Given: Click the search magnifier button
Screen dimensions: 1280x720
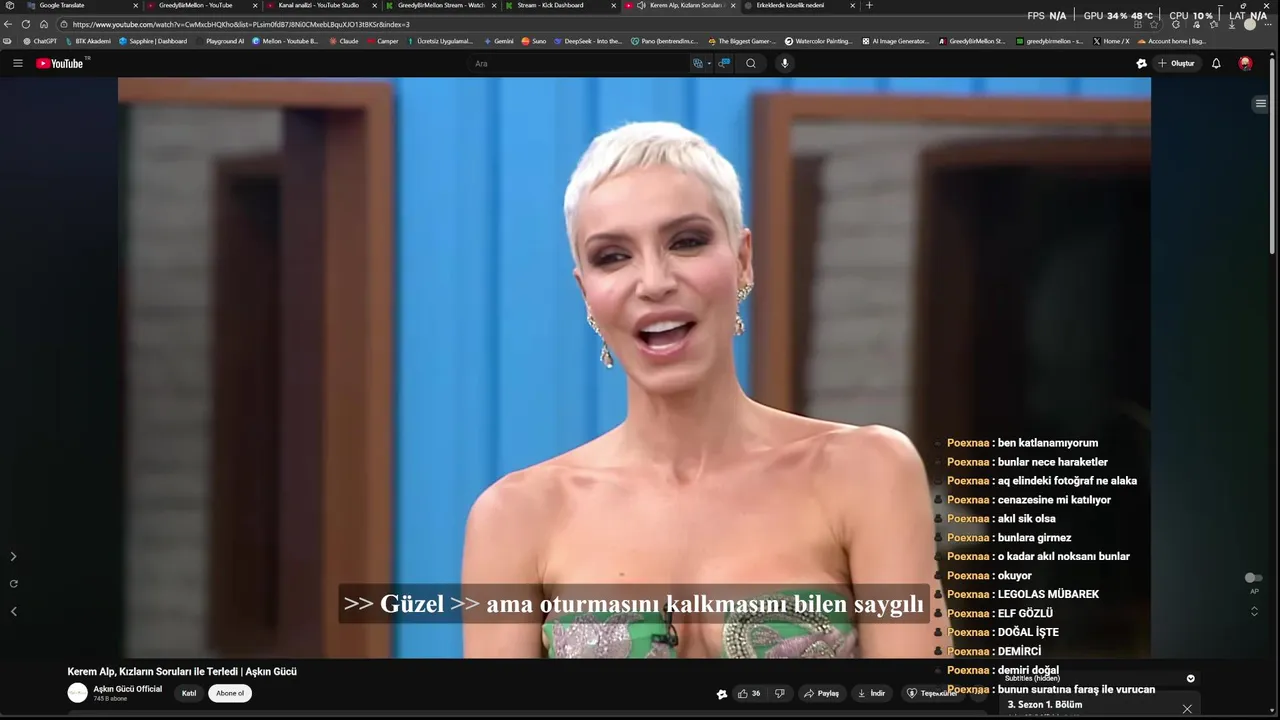Looking at the screenshot, I should pos(751,63).
